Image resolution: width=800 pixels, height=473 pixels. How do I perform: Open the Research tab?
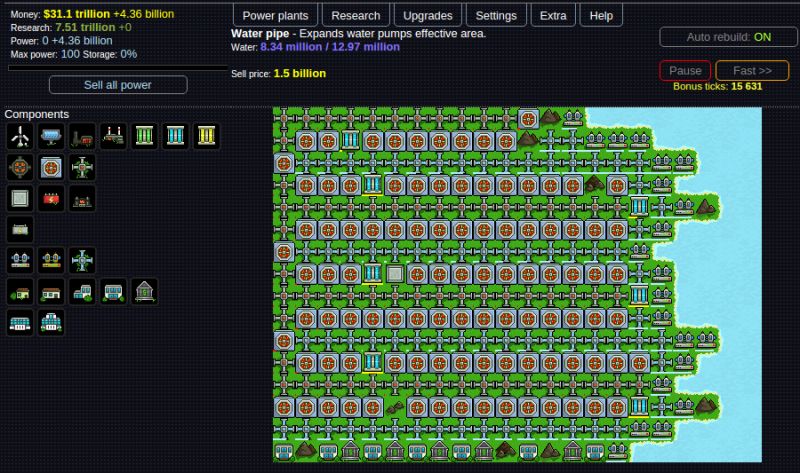point(356,15)
